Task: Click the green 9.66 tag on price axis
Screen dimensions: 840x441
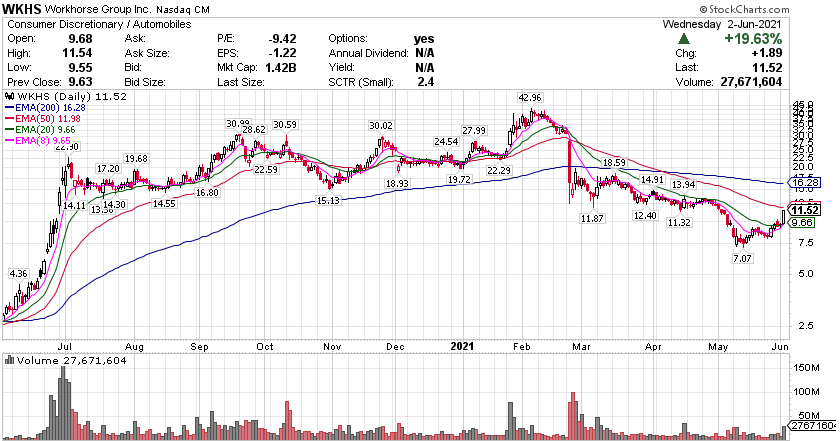Action: coord(802,222)
